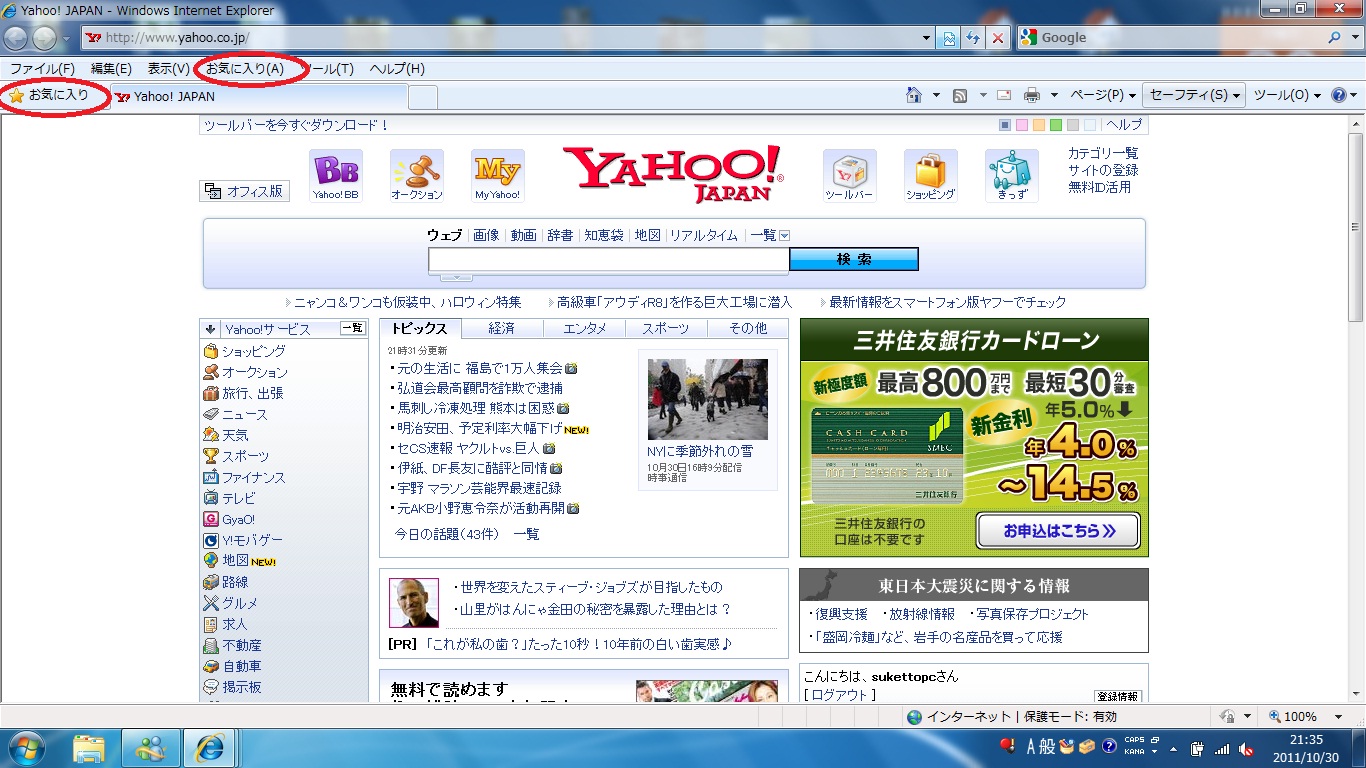Click the オフィス版 button

(245, 191)
